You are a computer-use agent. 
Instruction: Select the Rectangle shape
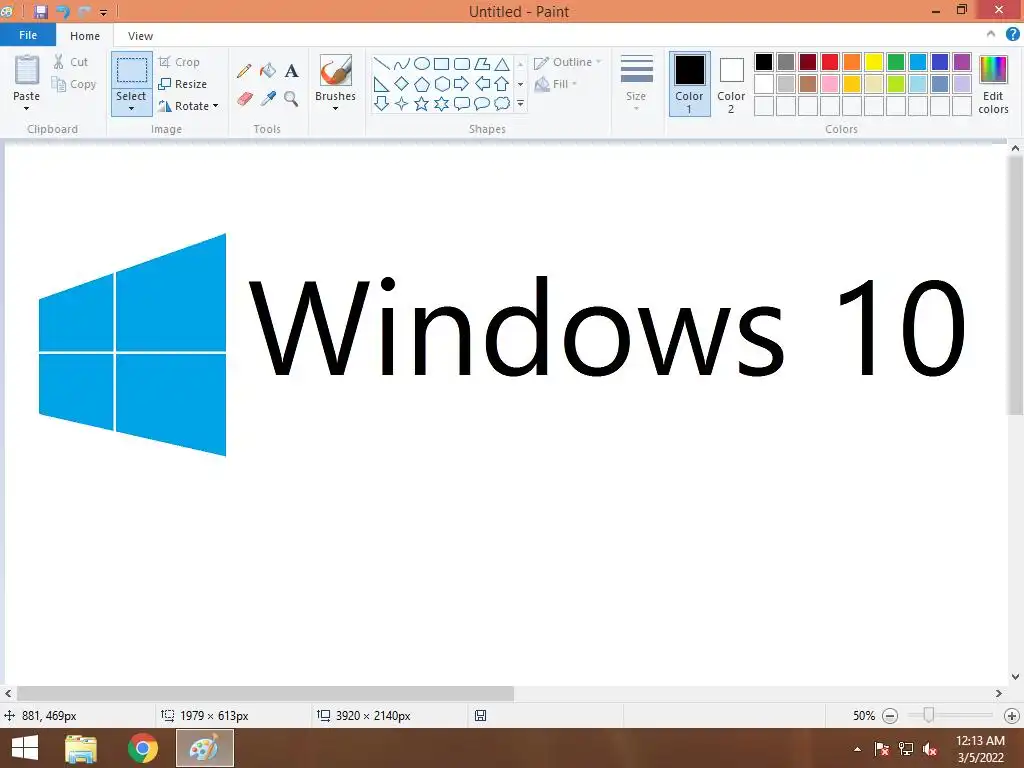(441, 63)
